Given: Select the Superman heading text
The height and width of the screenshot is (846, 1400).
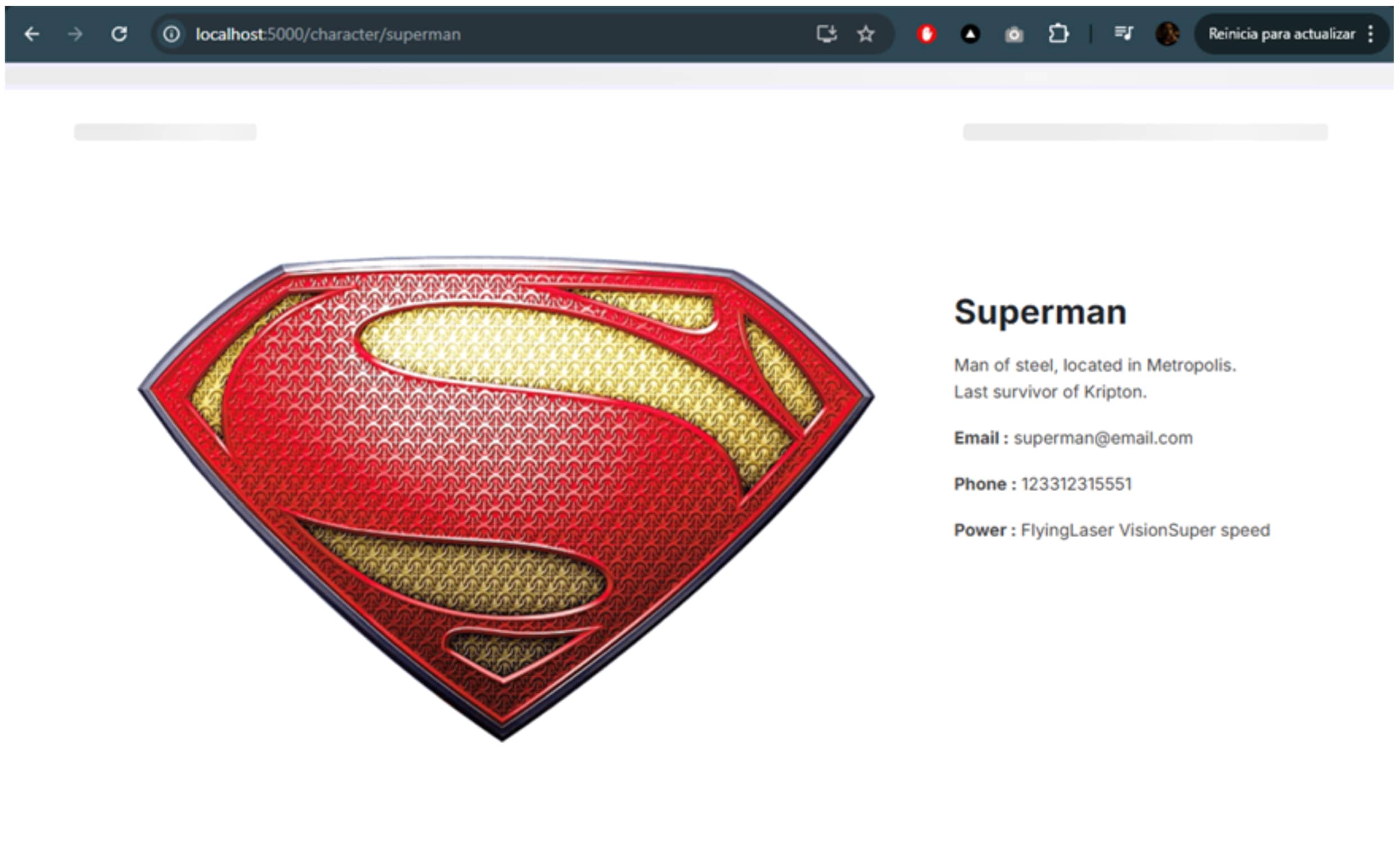Looking at the screenshot, I should [x=1040, y=312].
